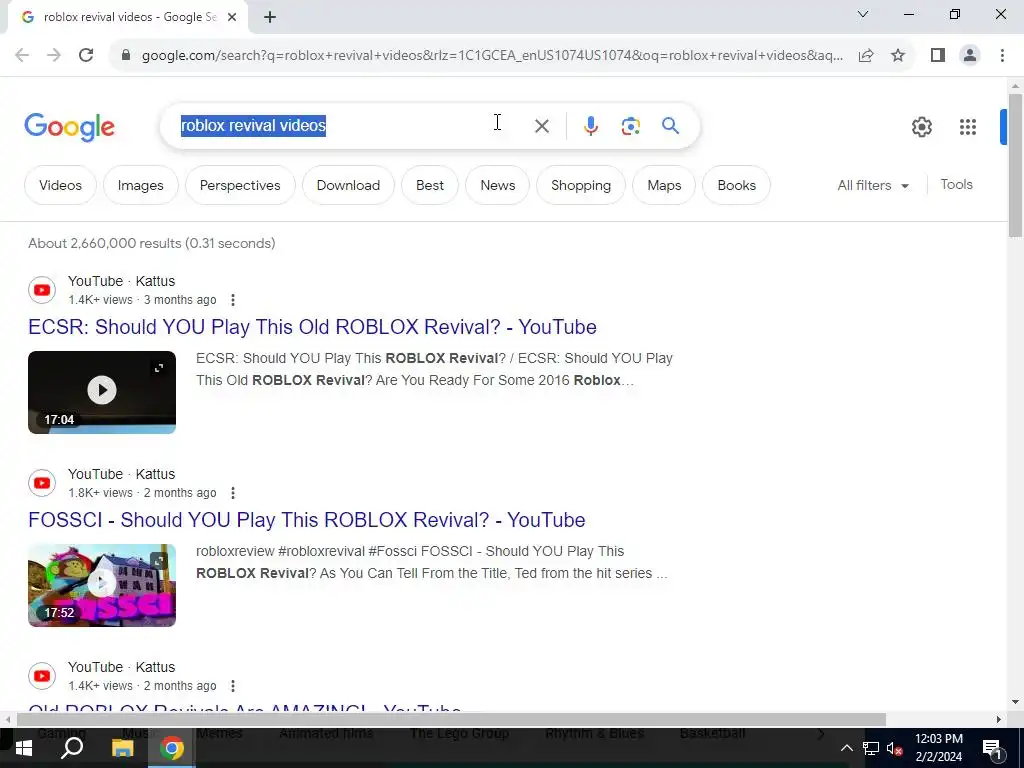Click the vertical page scrollbar
This screenshot has height=768, width=1024.
pyautogui.click(x=1015, y=166)
